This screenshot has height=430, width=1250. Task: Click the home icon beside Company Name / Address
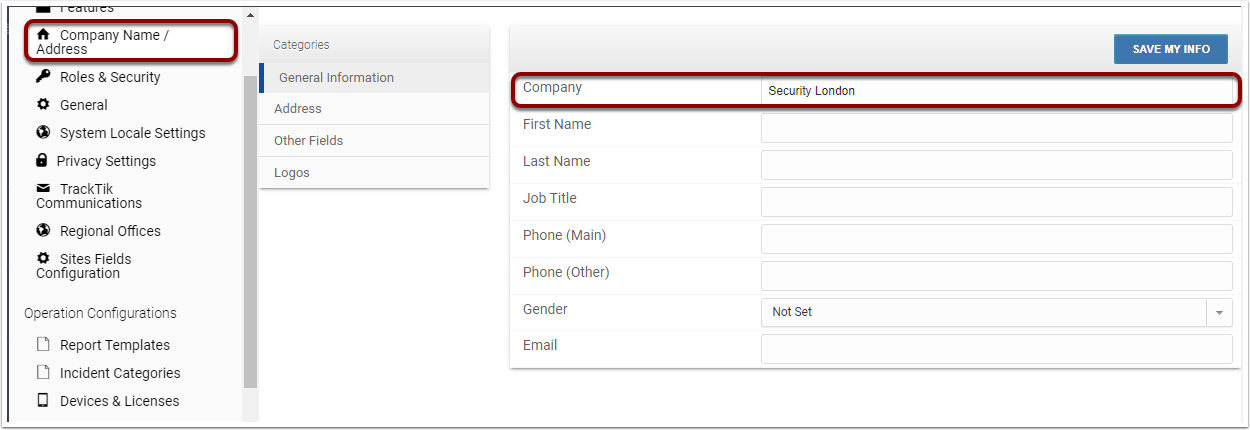coord(43,34)
